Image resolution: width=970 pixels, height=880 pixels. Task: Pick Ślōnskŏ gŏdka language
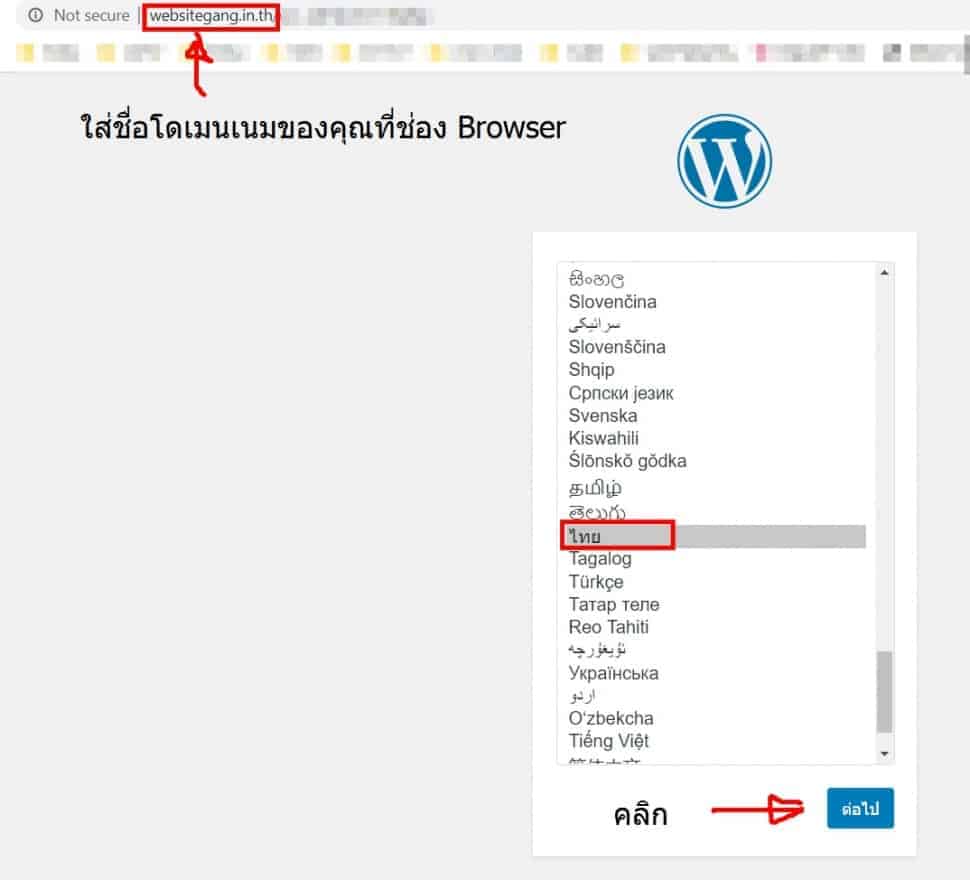tap(627, 461)
